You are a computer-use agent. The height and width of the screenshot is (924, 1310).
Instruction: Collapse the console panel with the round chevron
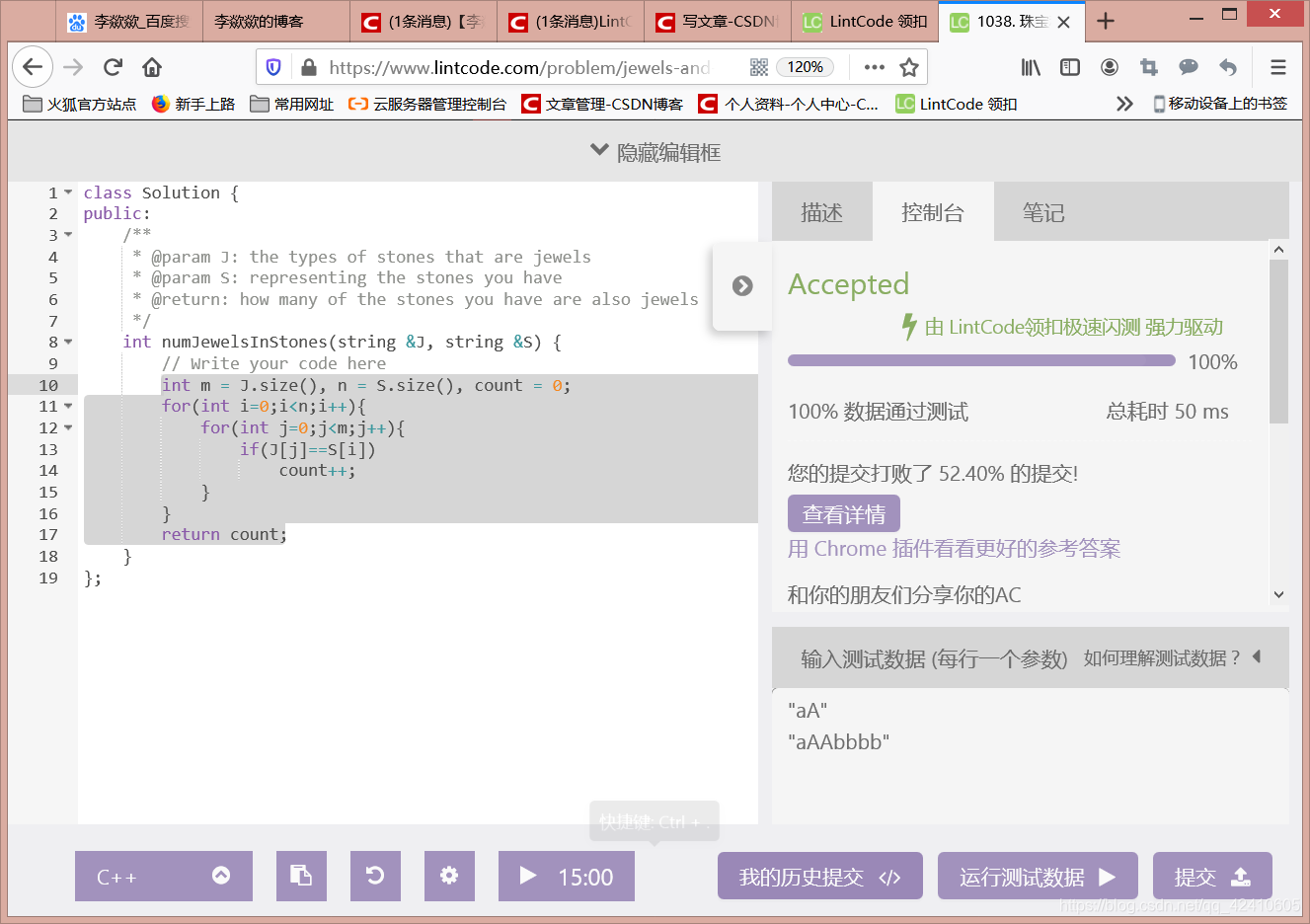pos(742,286)
